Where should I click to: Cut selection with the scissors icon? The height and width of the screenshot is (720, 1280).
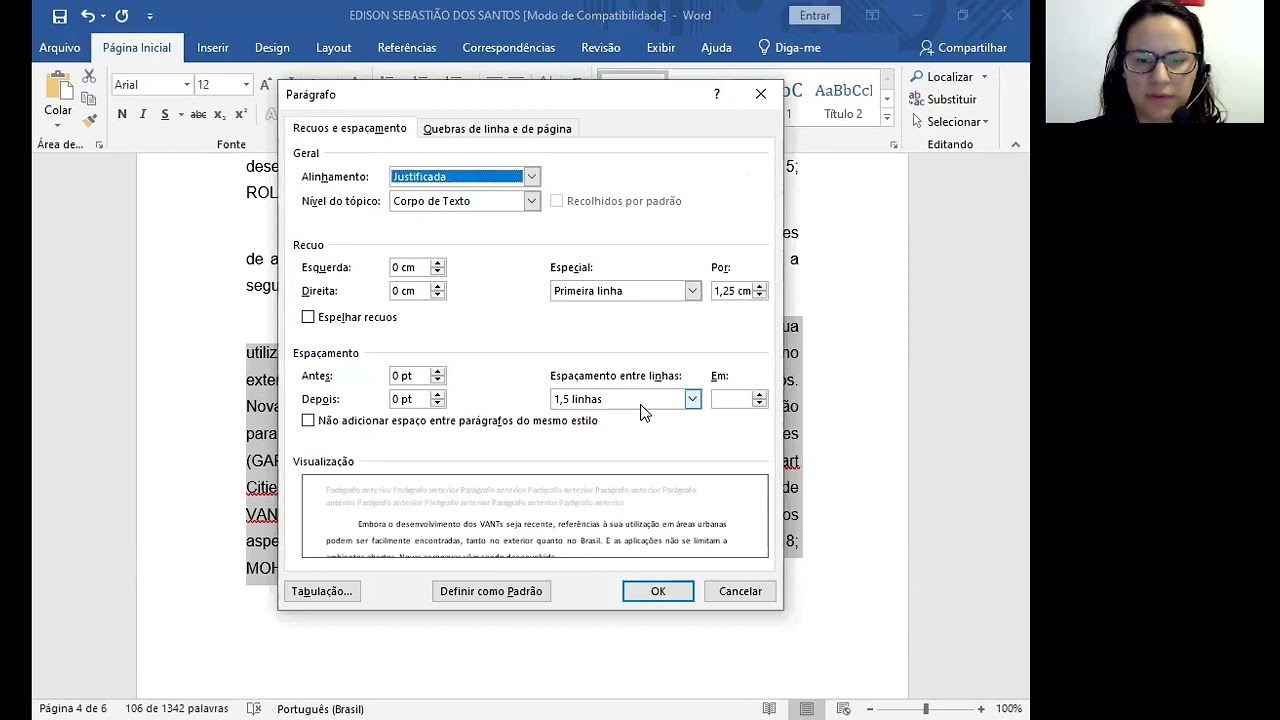pyautogui.click(x=89, y=76)
